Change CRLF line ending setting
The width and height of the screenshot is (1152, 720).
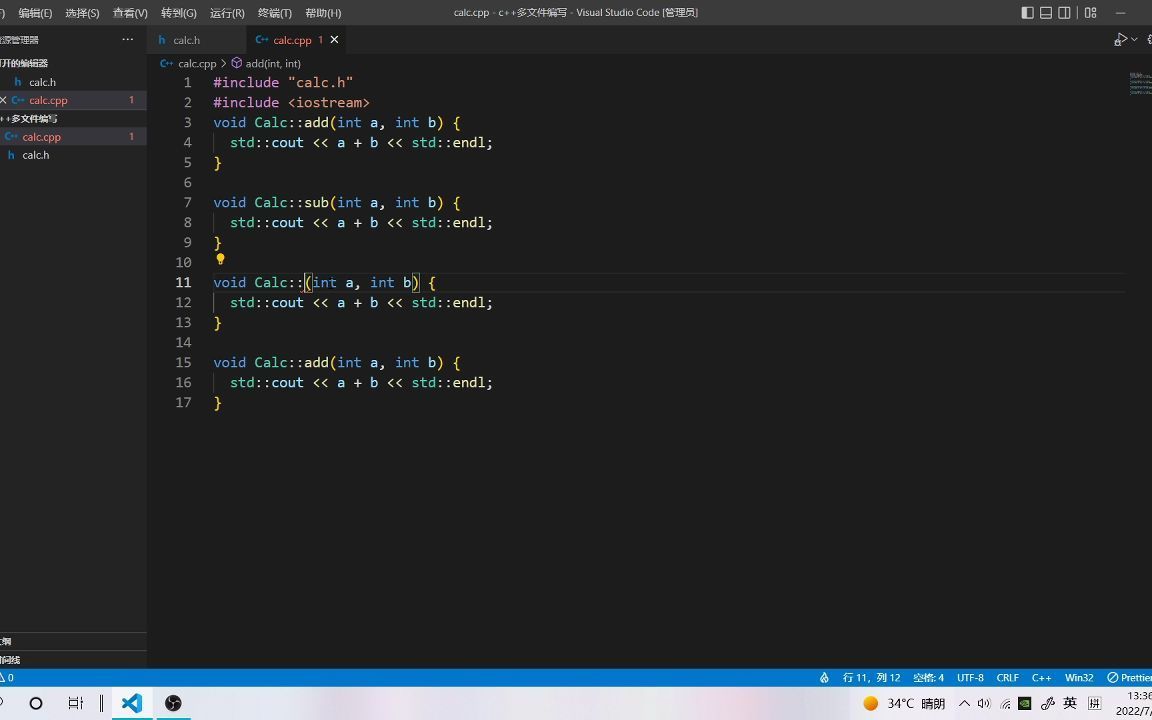coord(1007,677)
